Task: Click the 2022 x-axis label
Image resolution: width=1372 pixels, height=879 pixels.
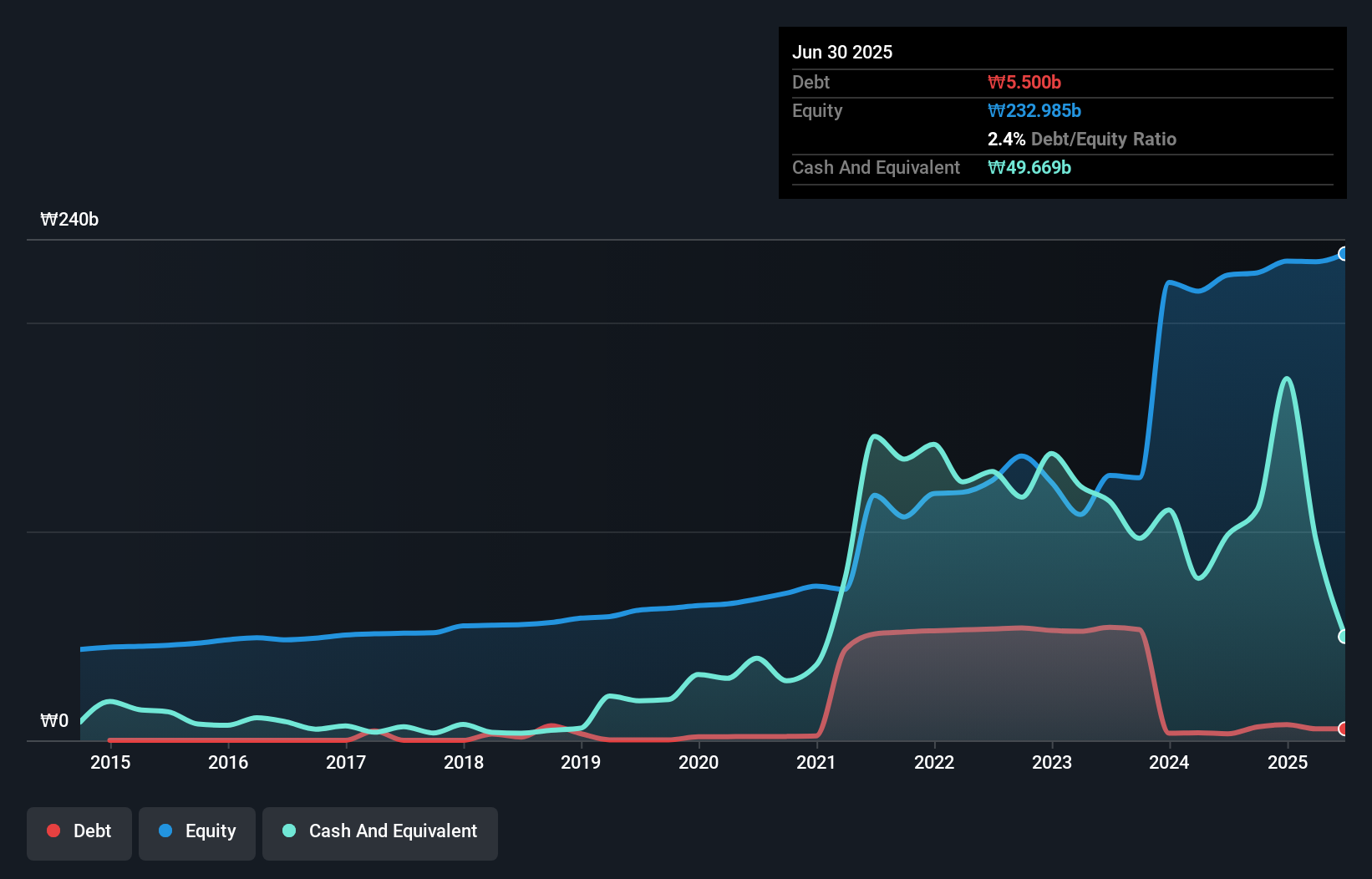Action: coord(934,762)
